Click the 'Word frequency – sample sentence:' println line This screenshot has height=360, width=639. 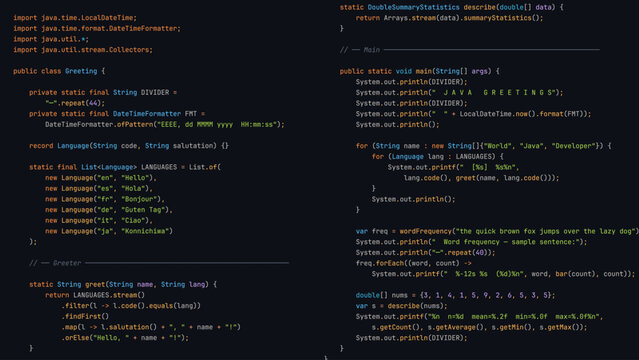click(x=471, y=242)
